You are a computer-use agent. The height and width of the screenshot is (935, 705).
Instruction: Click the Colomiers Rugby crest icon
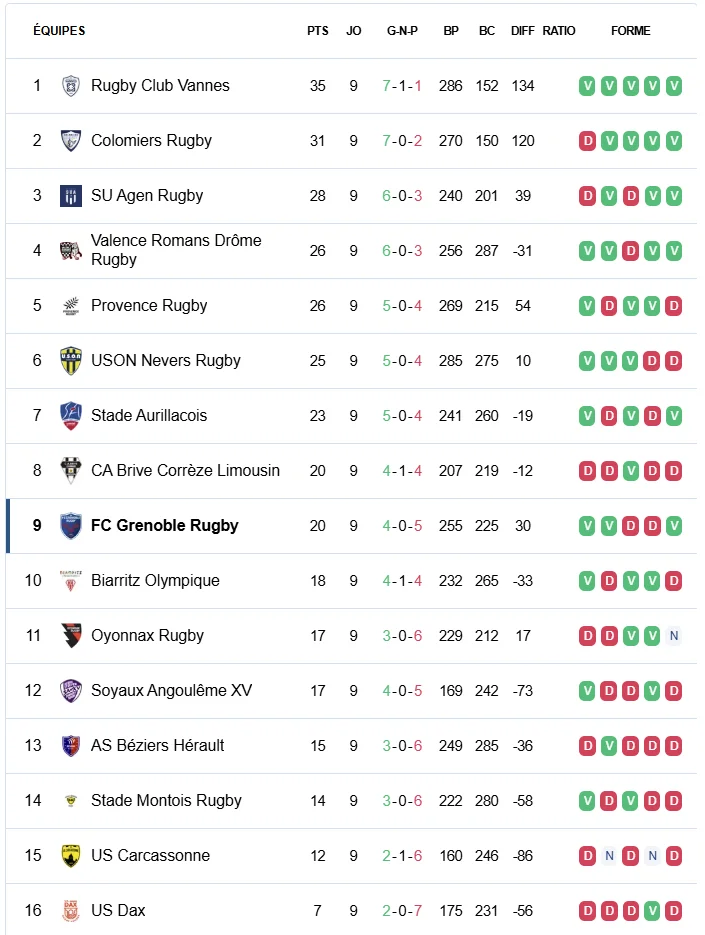click(70, 141)
